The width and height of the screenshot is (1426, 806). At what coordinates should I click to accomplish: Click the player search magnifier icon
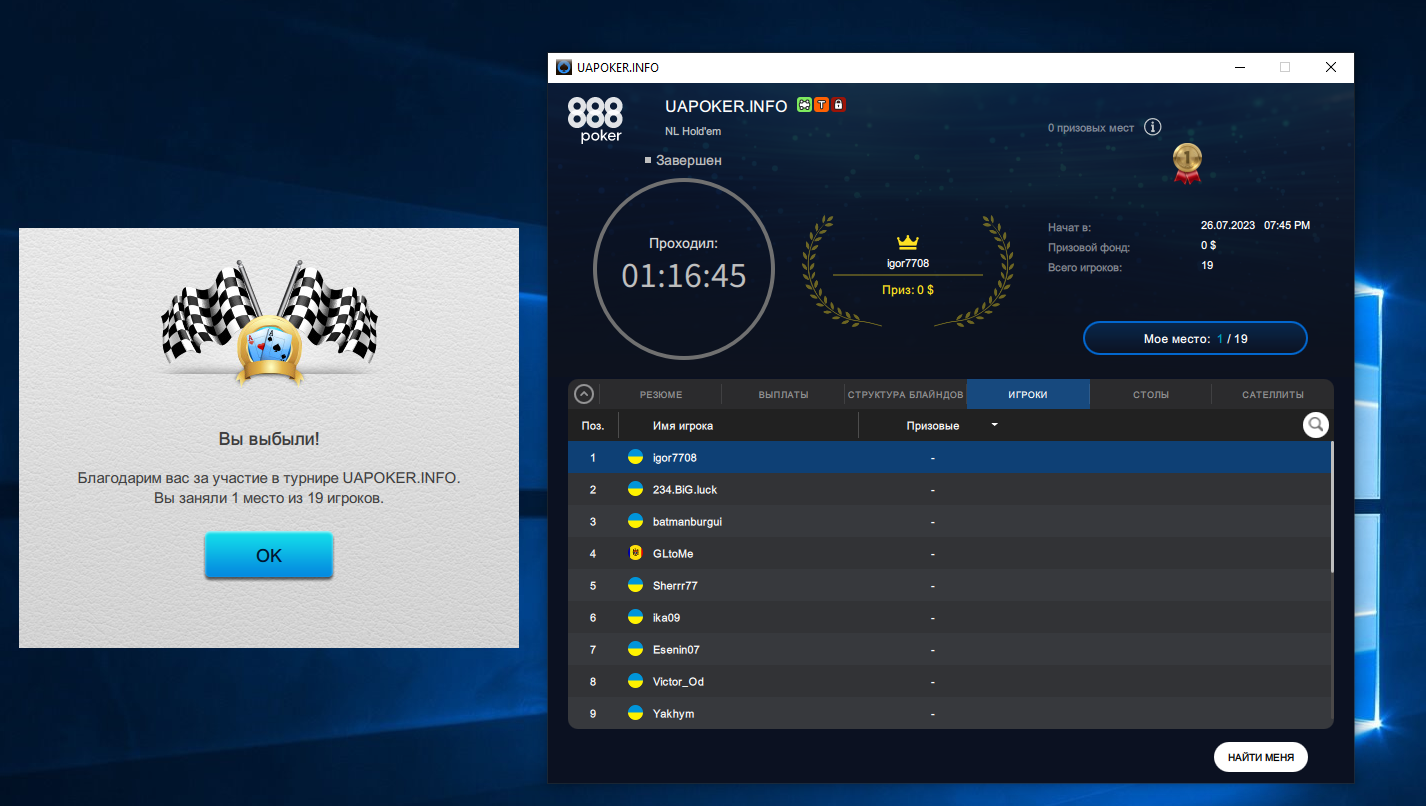coord(1316,425)
